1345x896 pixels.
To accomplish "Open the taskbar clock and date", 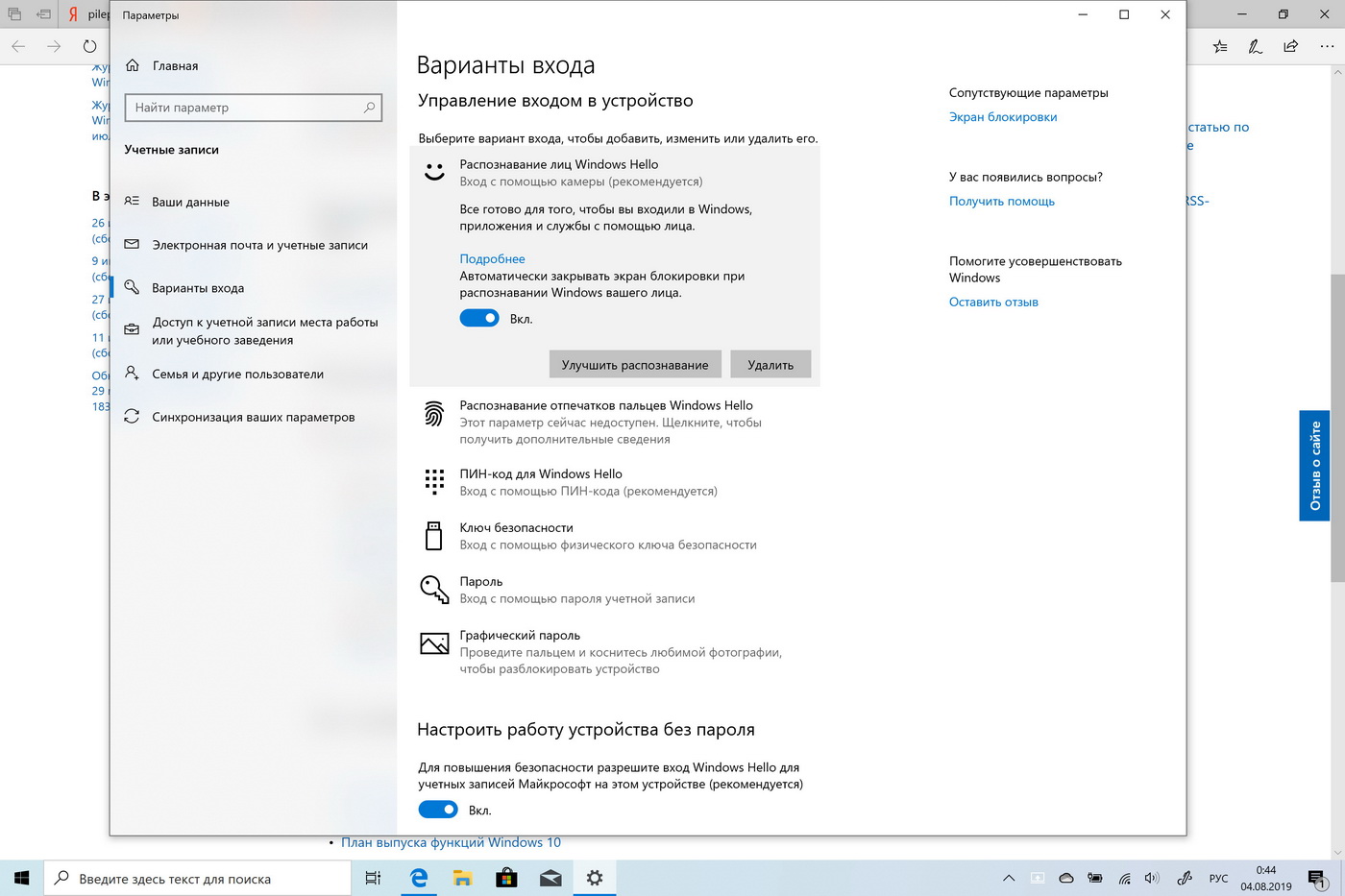I will tap(1266, 878).
